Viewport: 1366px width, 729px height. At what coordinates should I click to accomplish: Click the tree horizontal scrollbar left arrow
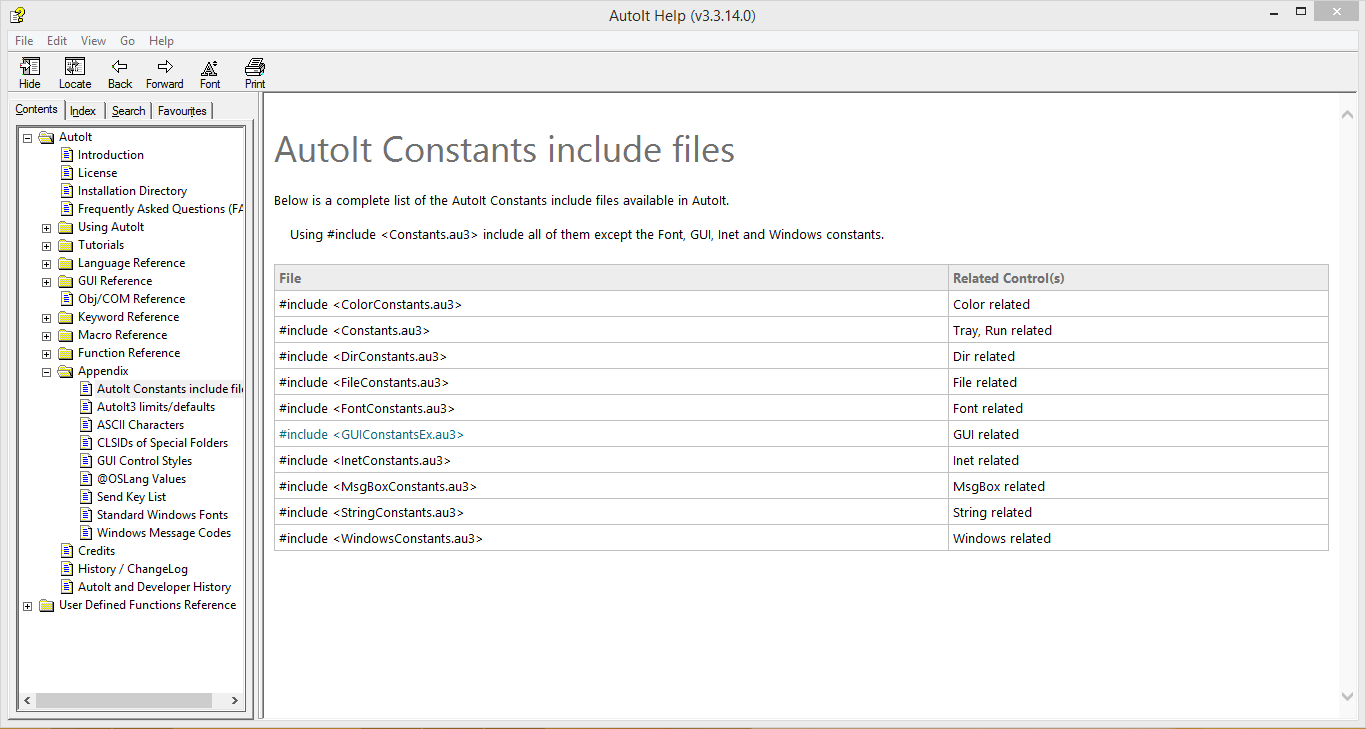(27, 701)
